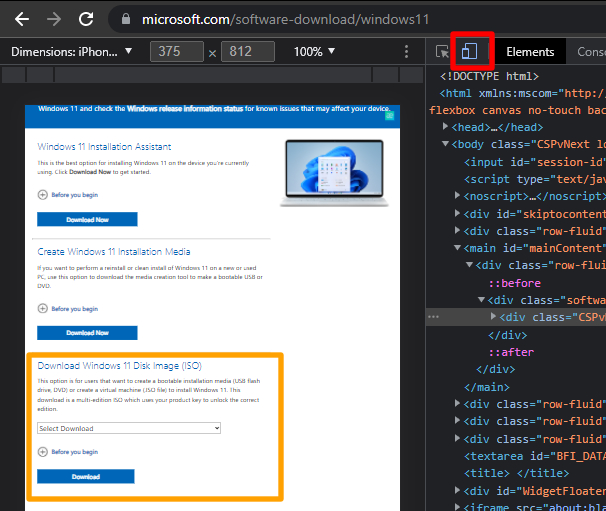Click the plus icon under Installation Assistant
This screenshot has height=511, width=606.
pos(43,194)
